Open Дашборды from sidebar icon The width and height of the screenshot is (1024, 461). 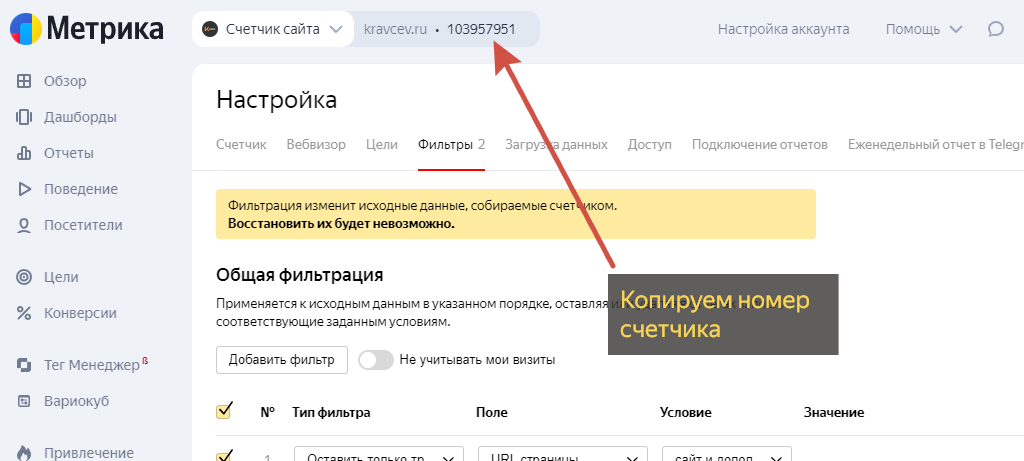click(24, 118)
